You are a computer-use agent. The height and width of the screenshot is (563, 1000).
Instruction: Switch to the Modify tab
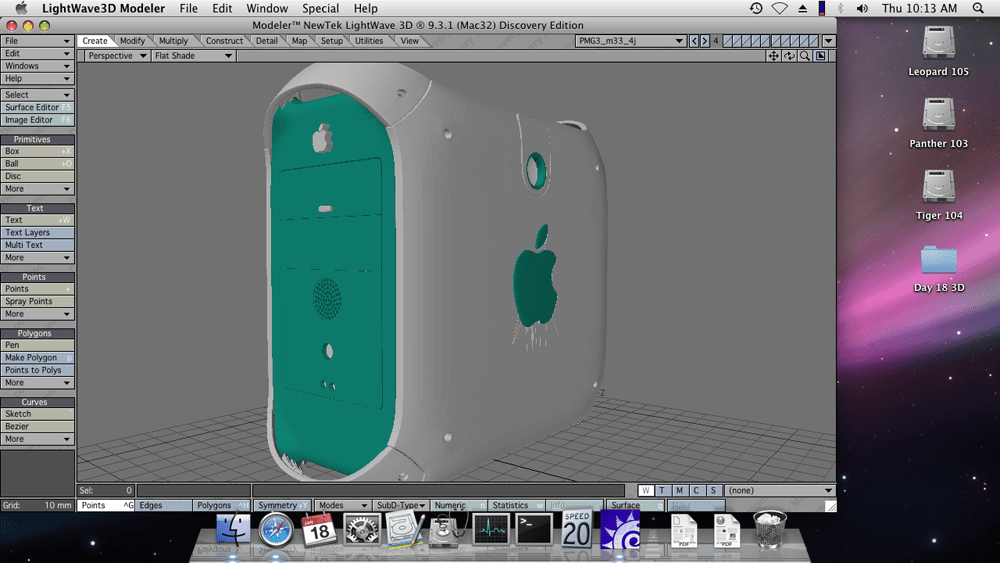coord(132,41)
